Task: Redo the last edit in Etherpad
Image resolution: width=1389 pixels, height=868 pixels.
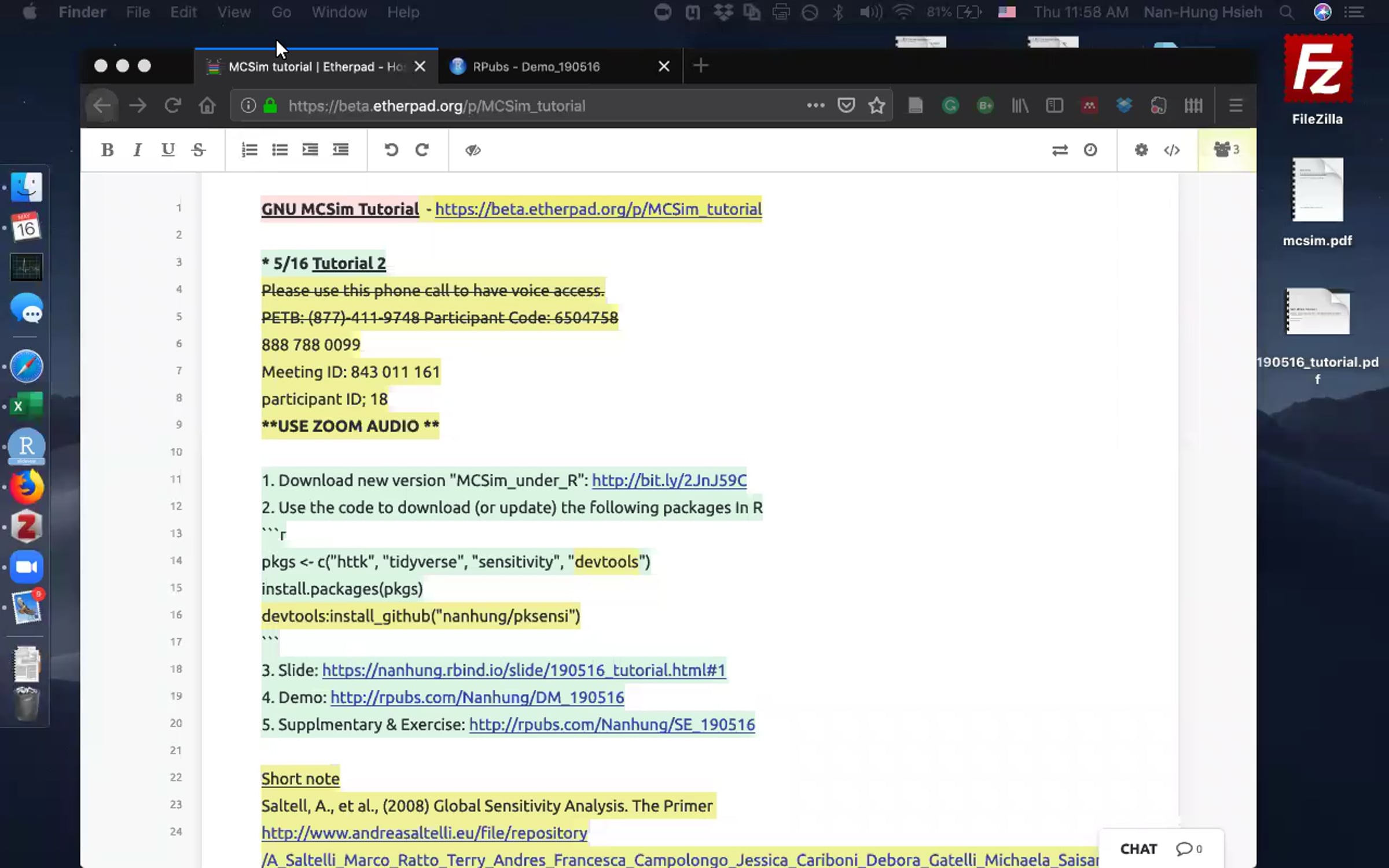Action: [x=422, y=150]
